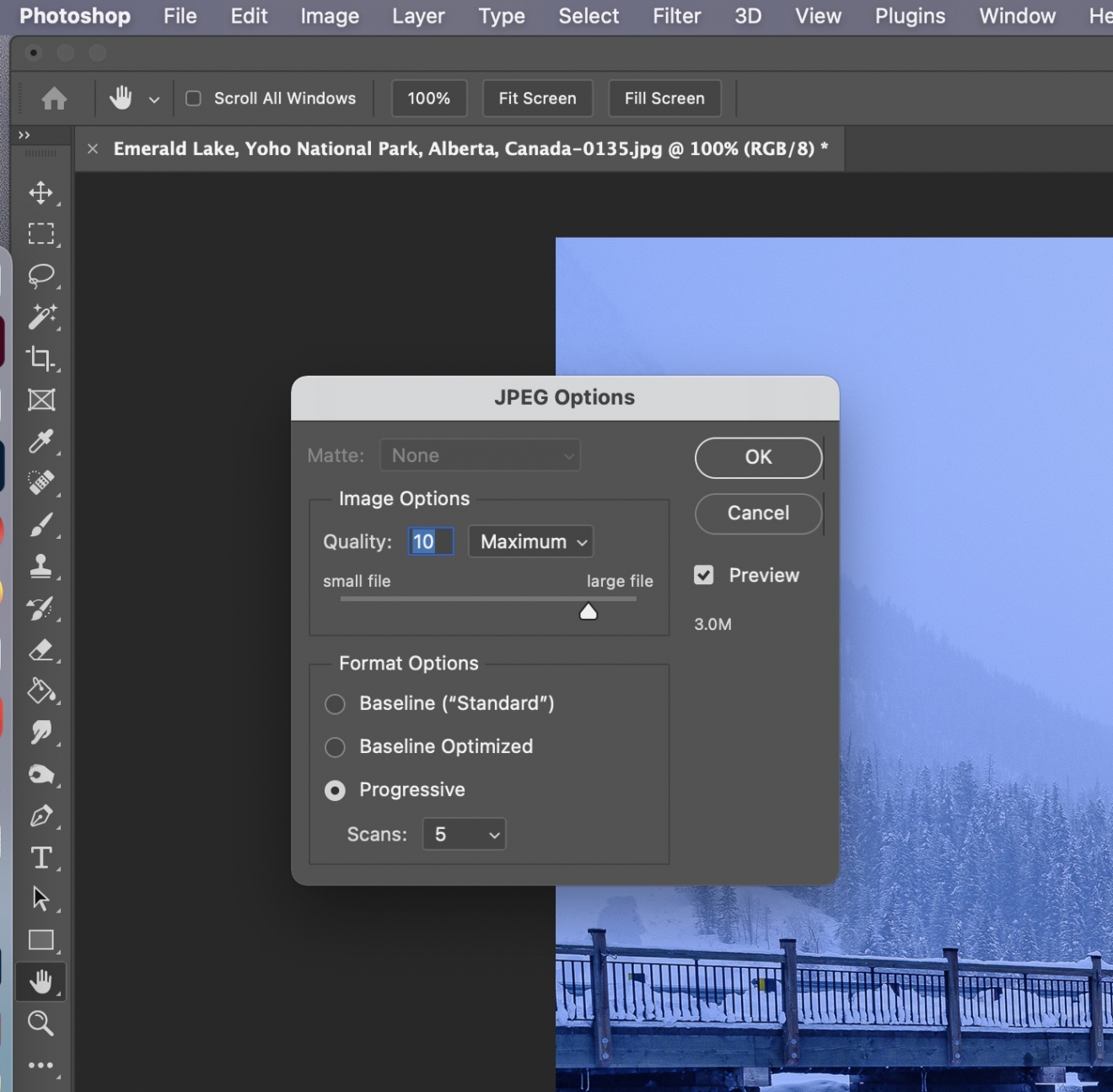Screen dimensions: 1113x1092
Task: Open the File menu
Action: click(x=180, y=16)
